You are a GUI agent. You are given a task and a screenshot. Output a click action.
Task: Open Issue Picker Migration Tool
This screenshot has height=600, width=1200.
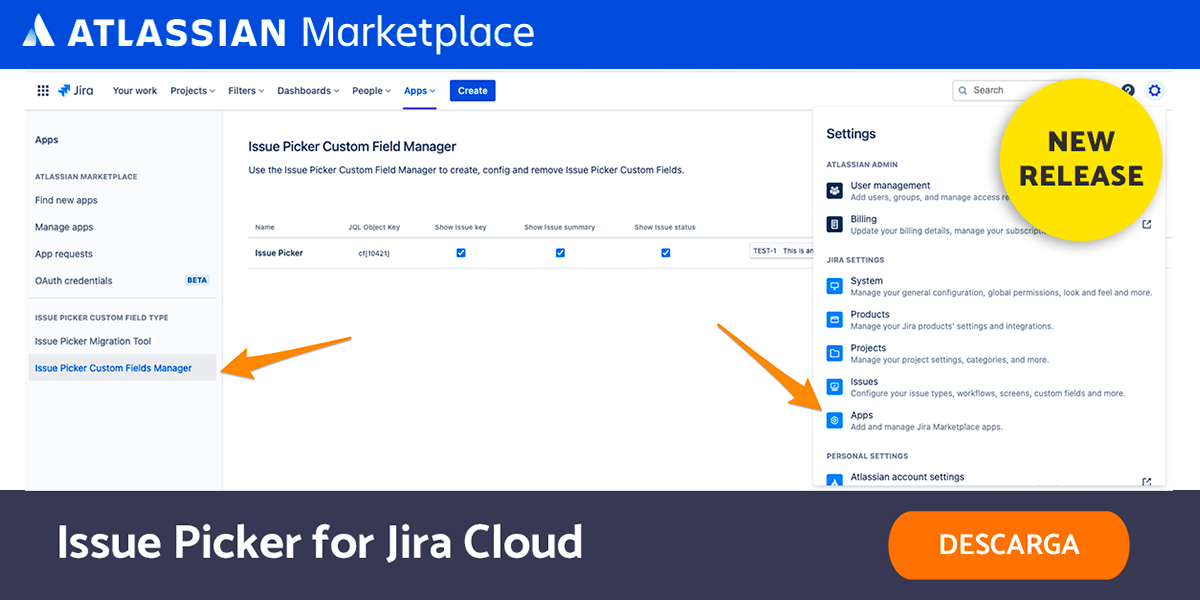coord(93,341)
